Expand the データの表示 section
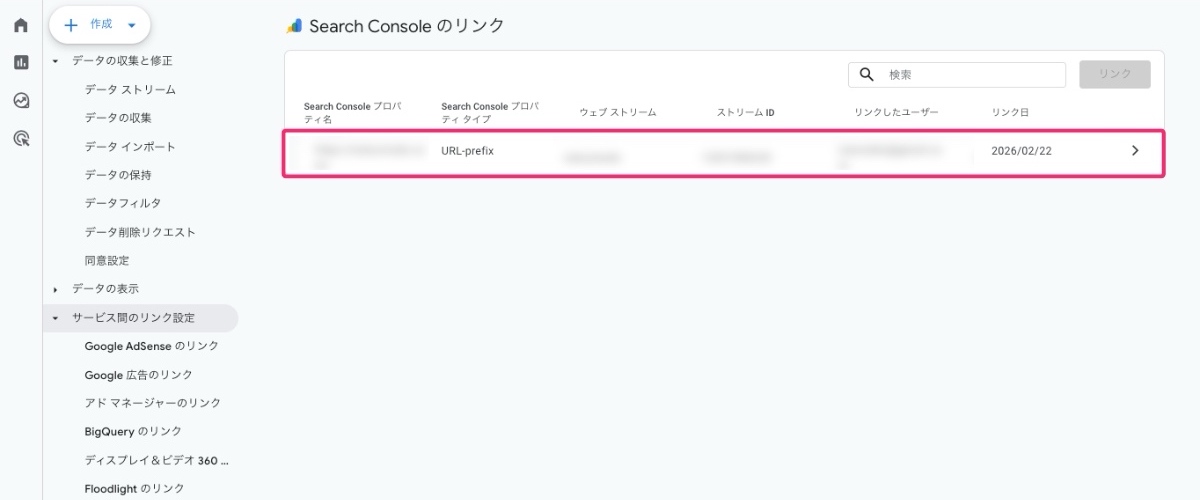 (x=56, y=289)
